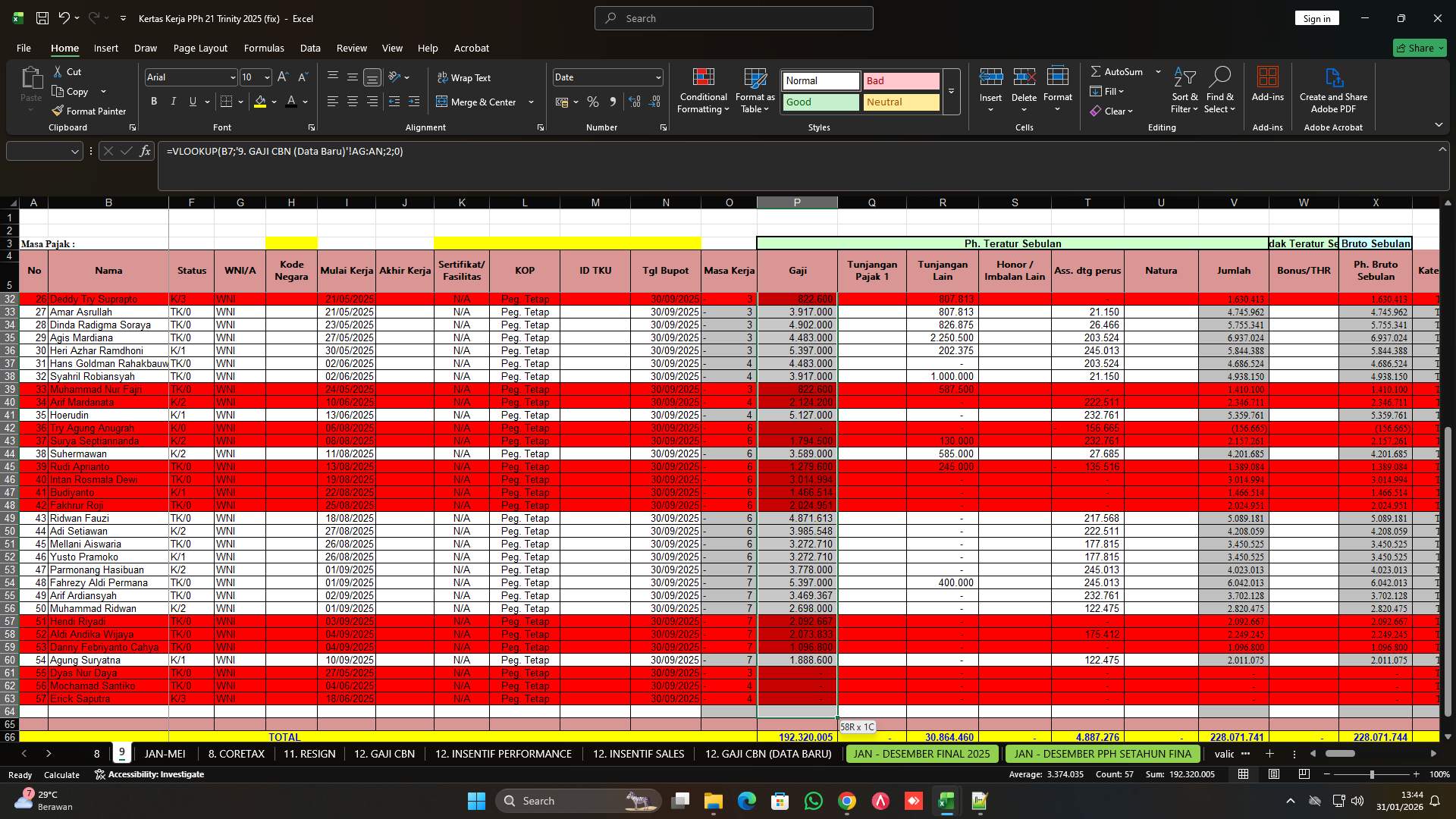Apply italic formatting
Screen dimensions: 1456x819
[x=173, y=101]
